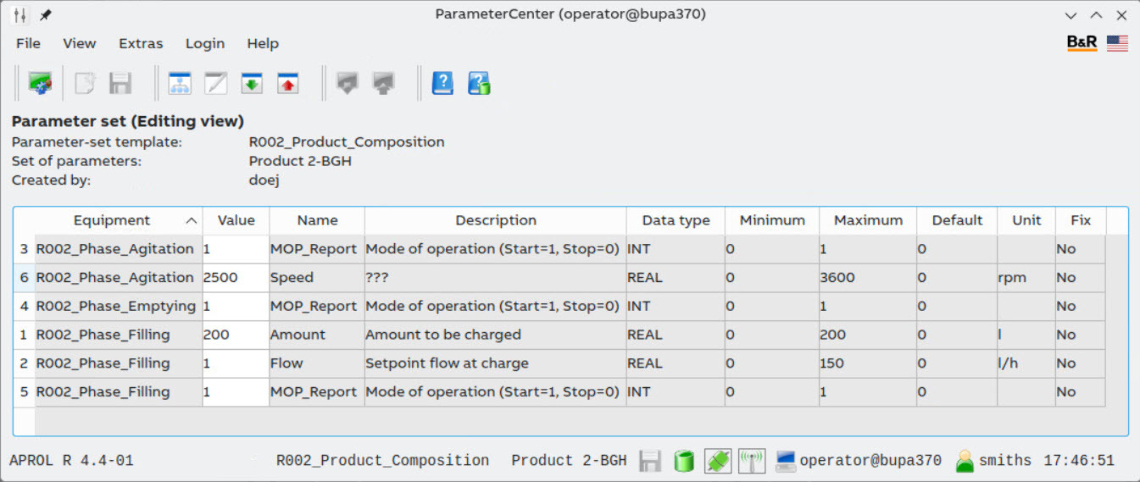Click the red up-arrow toolbar icon

(288, 84)
